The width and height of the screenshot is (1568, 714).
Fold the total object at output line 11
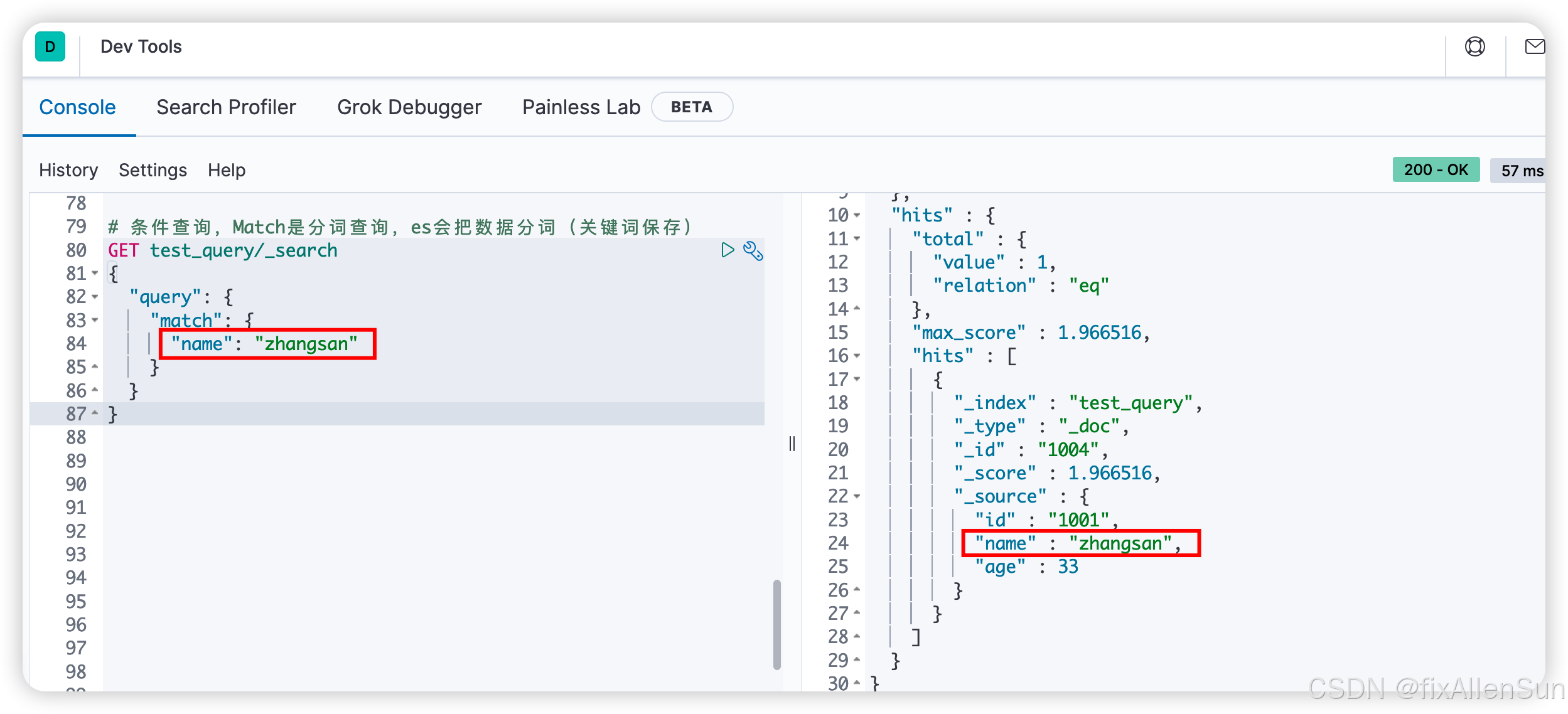tap(857, 239)
